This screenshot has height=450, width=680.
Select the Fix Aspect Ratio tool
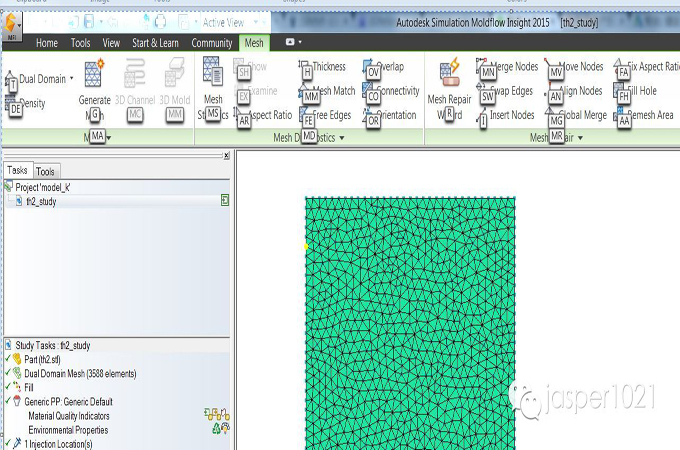646,67
